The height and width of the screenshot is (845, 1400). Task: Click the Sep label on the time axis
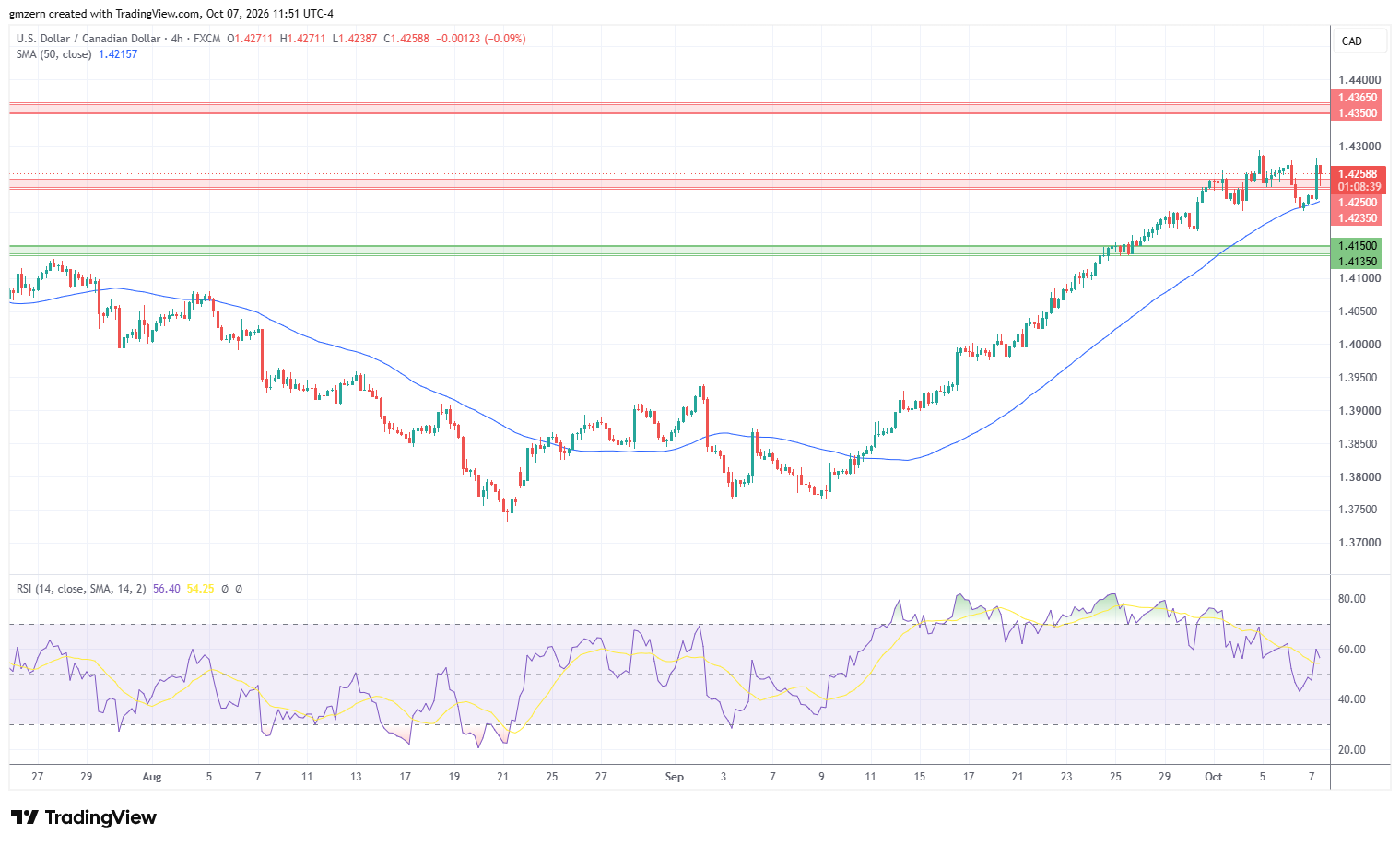[675, 777]
